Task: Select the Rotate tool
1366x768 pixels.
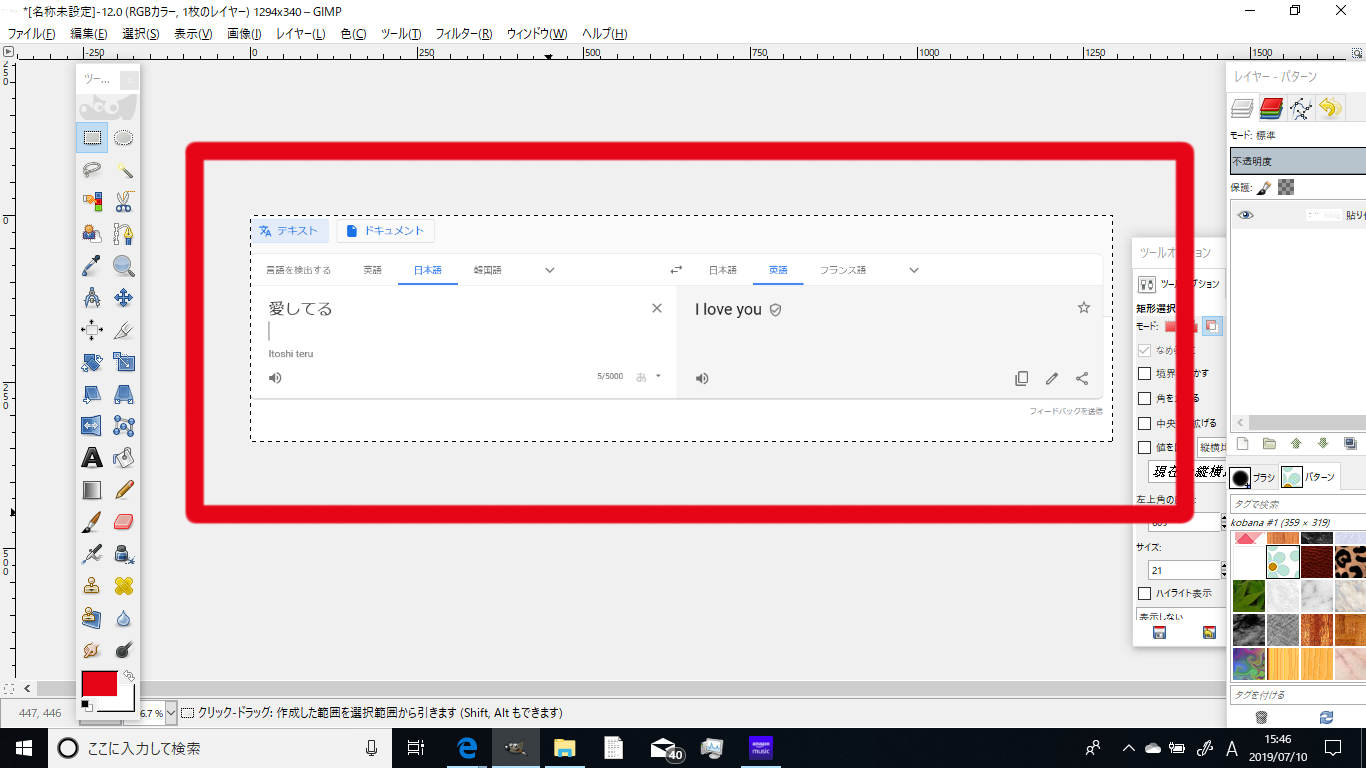Action: 92,362
